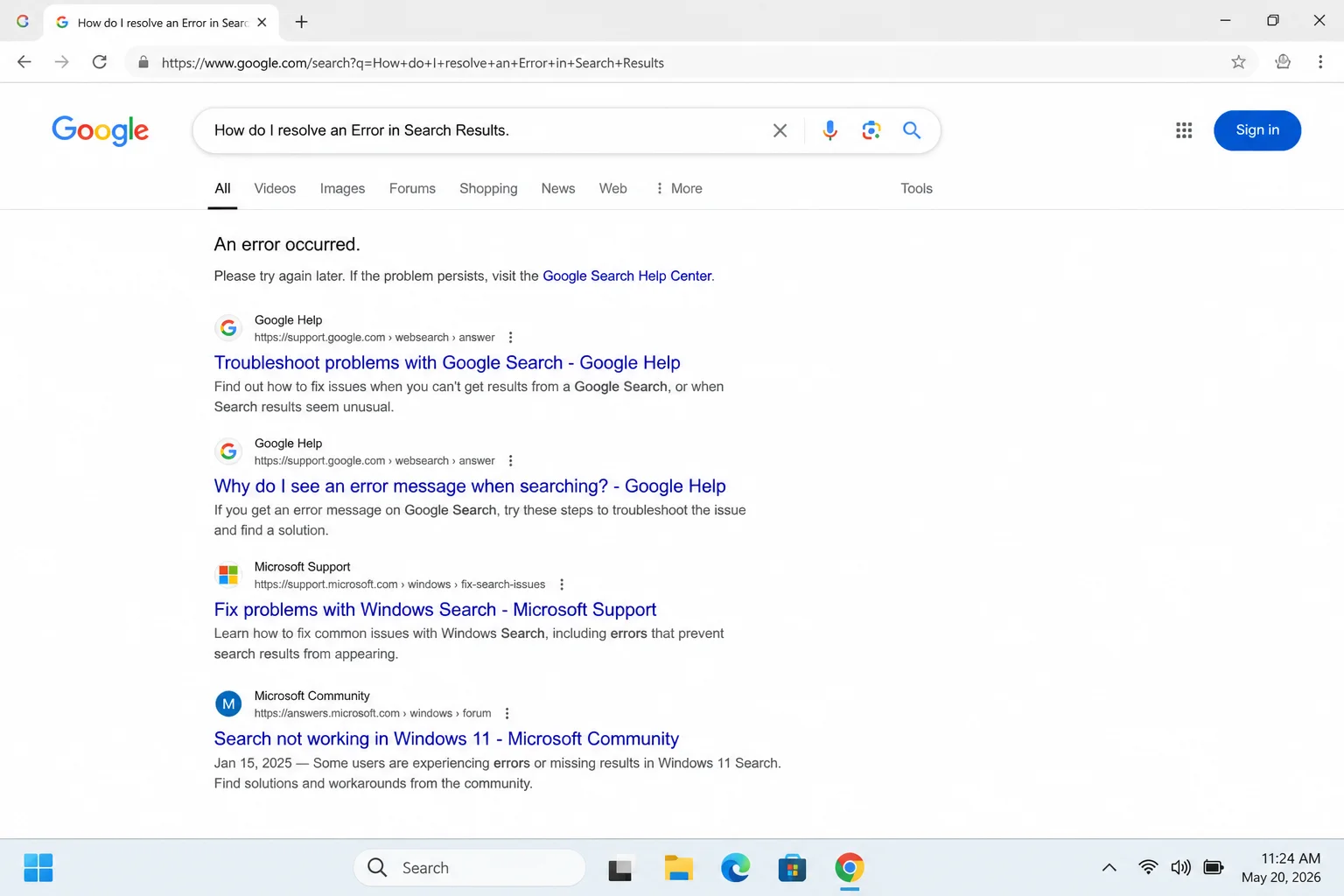
Task: Switch to the Videos tab
Action: pos(275,188)
